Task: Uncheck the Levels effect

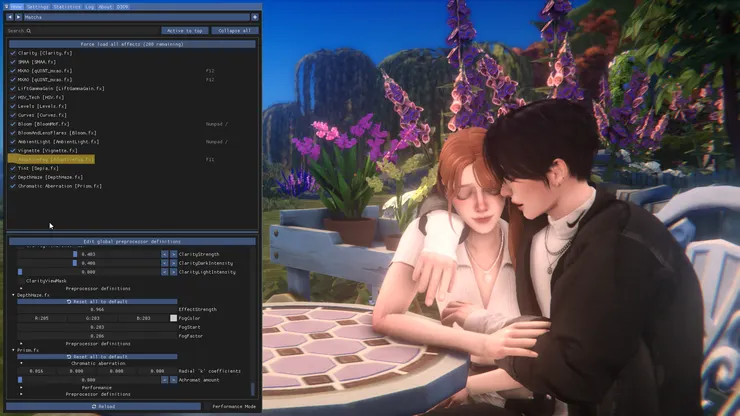Action: click(13, 106)
